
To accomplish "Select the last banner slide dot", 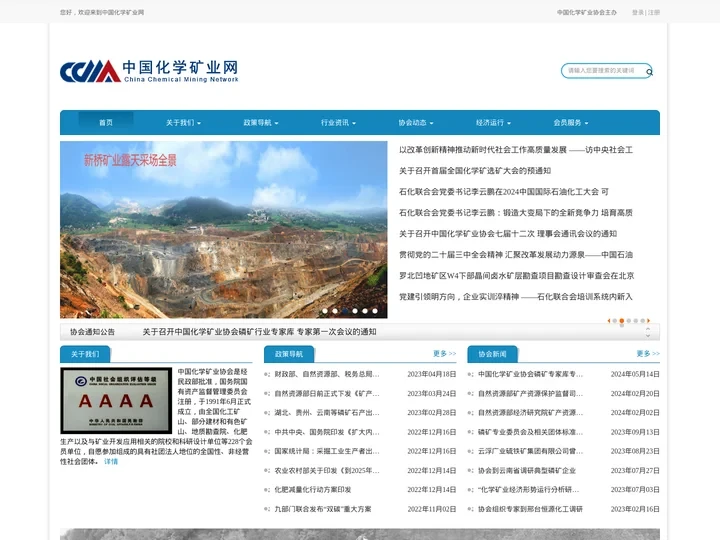I will coord(375,311).
